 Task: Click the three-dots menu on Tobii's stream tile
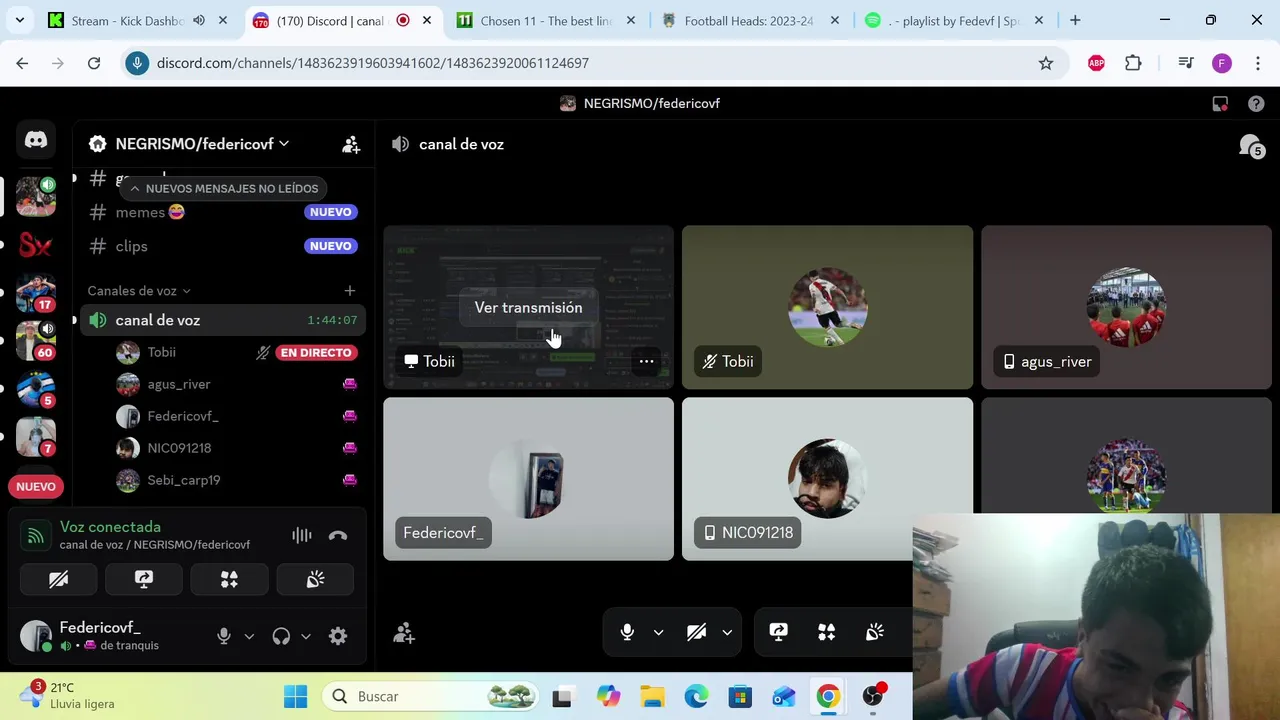[647, 361]
